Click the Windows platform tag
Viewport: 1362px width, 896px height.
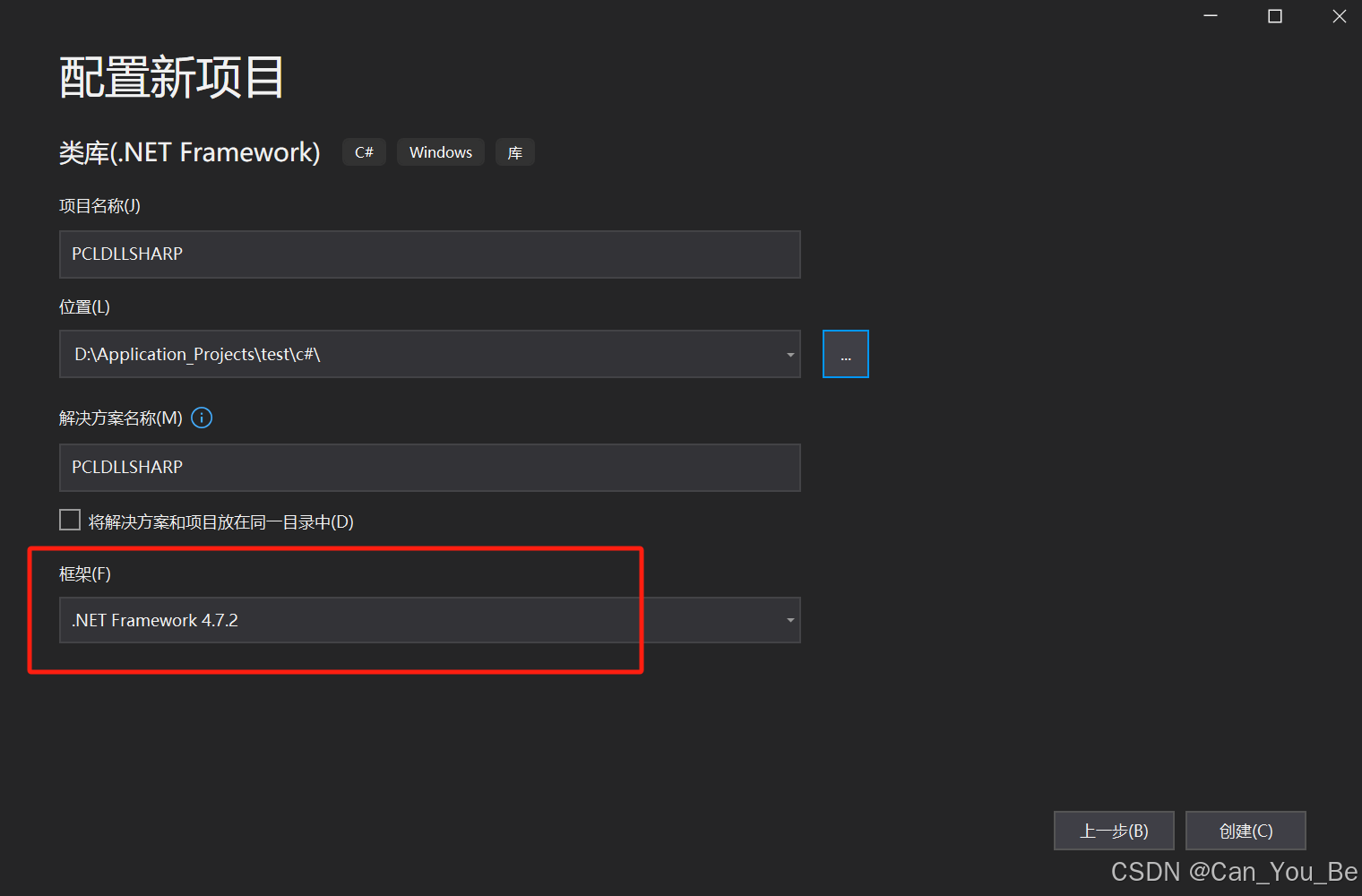tap(440, 151)
